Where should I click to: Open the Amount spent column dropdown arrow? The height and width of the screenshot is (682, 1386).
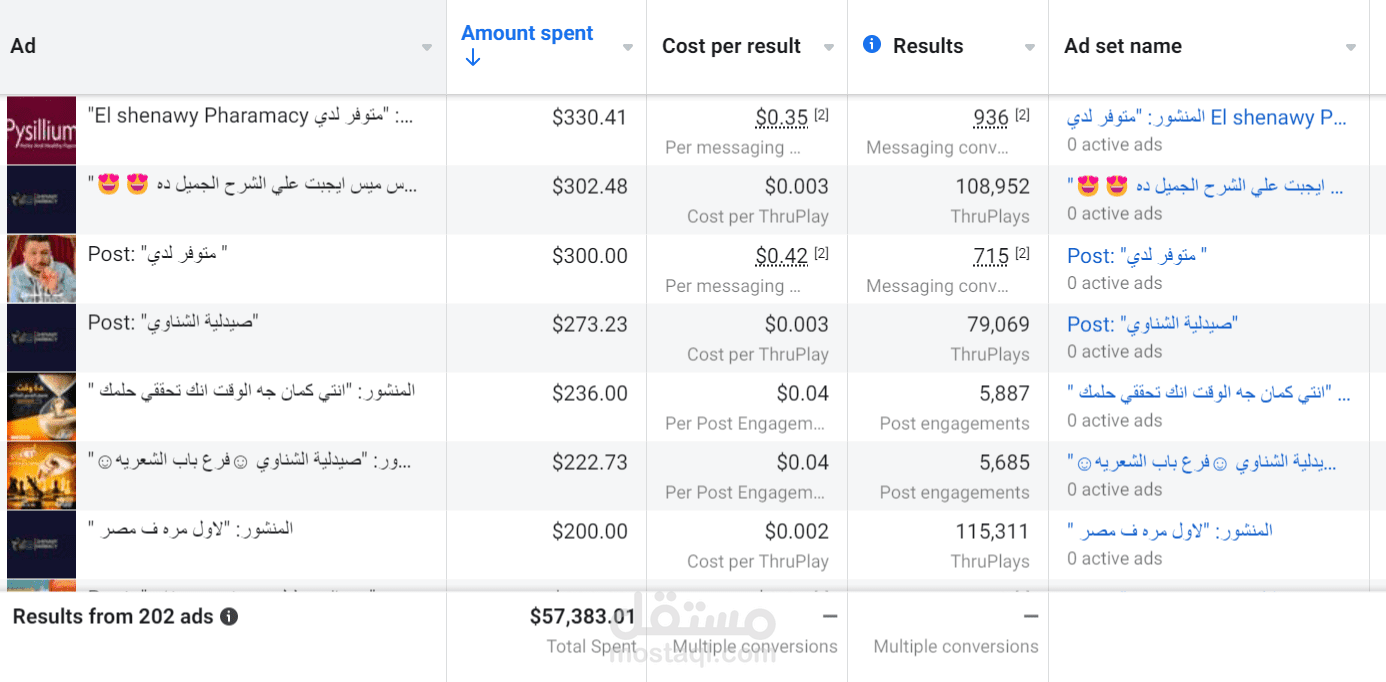pos(628,48)
